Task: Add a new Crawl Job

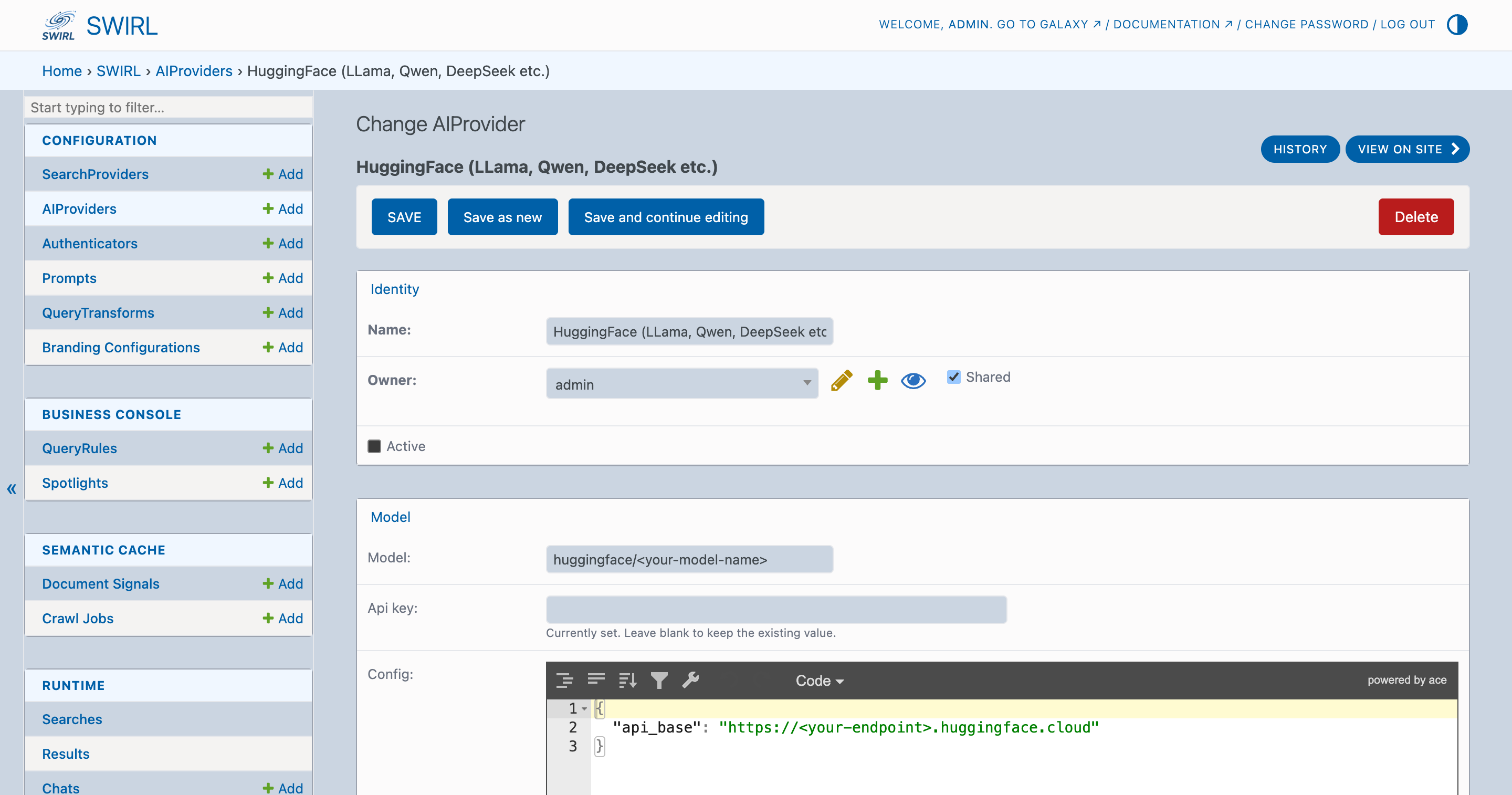Action: pyautogui.click(x=283, y=618)
